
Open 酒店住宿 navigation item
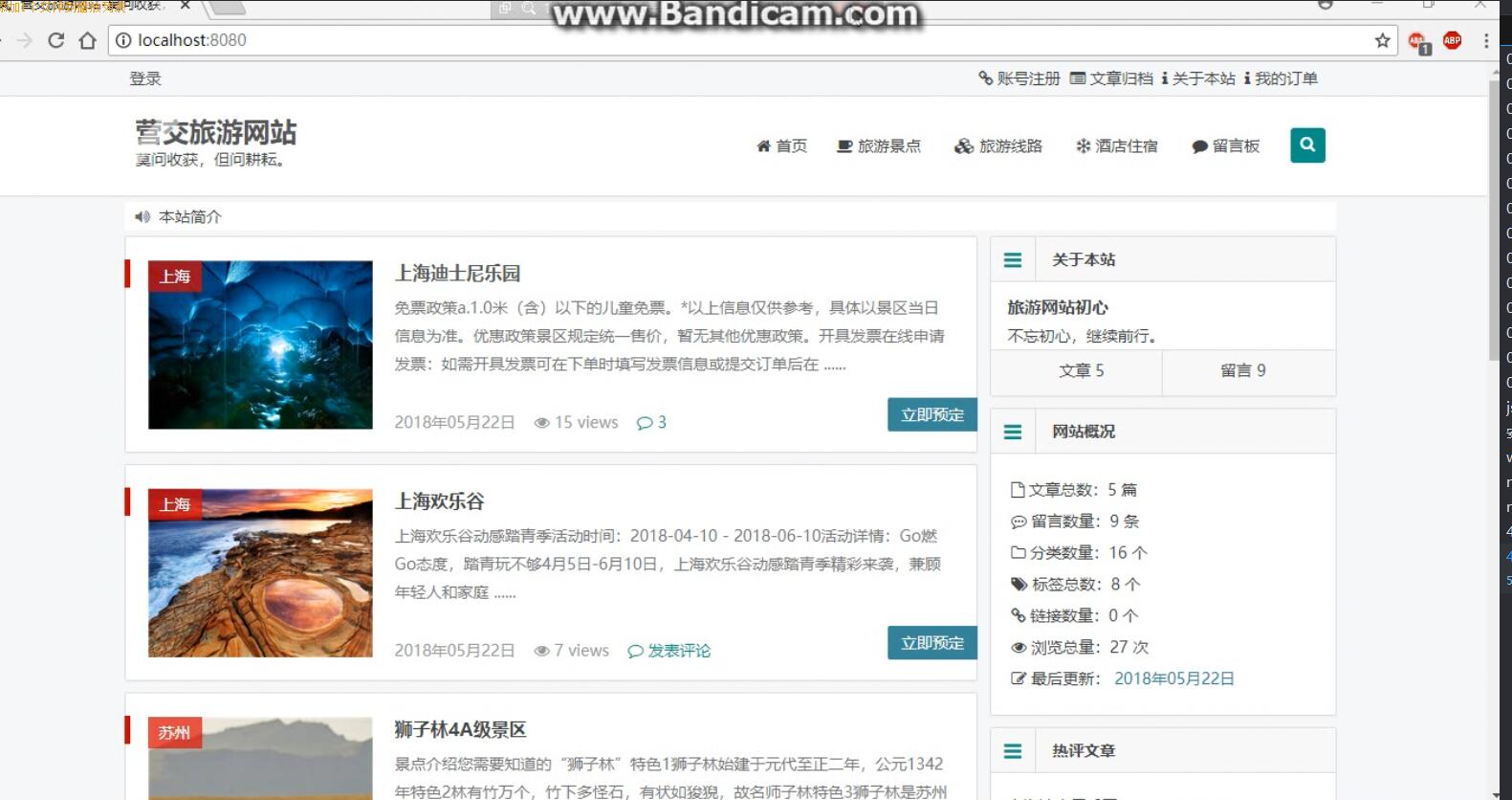click(1117, 145)
